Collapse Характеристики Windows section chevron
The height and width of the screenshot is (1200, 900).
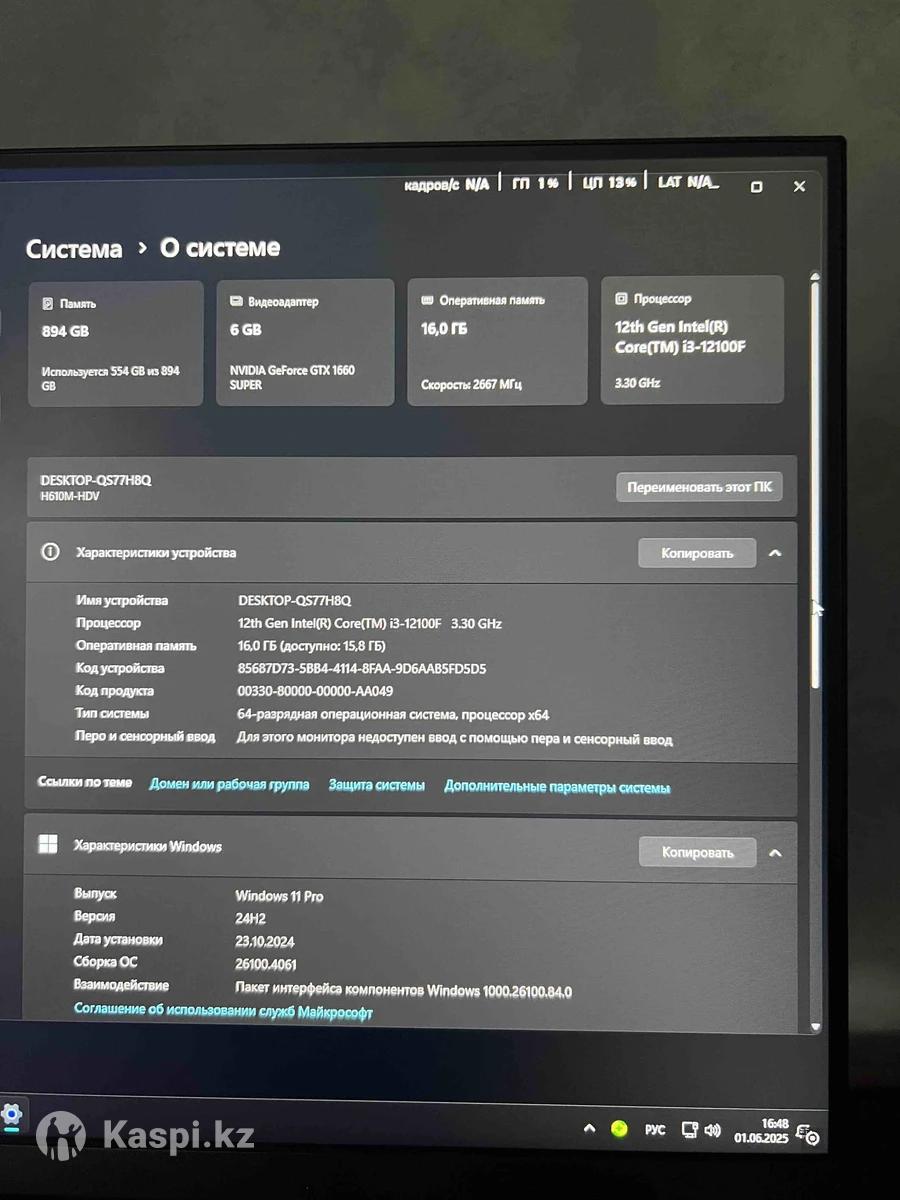point(775,853)
